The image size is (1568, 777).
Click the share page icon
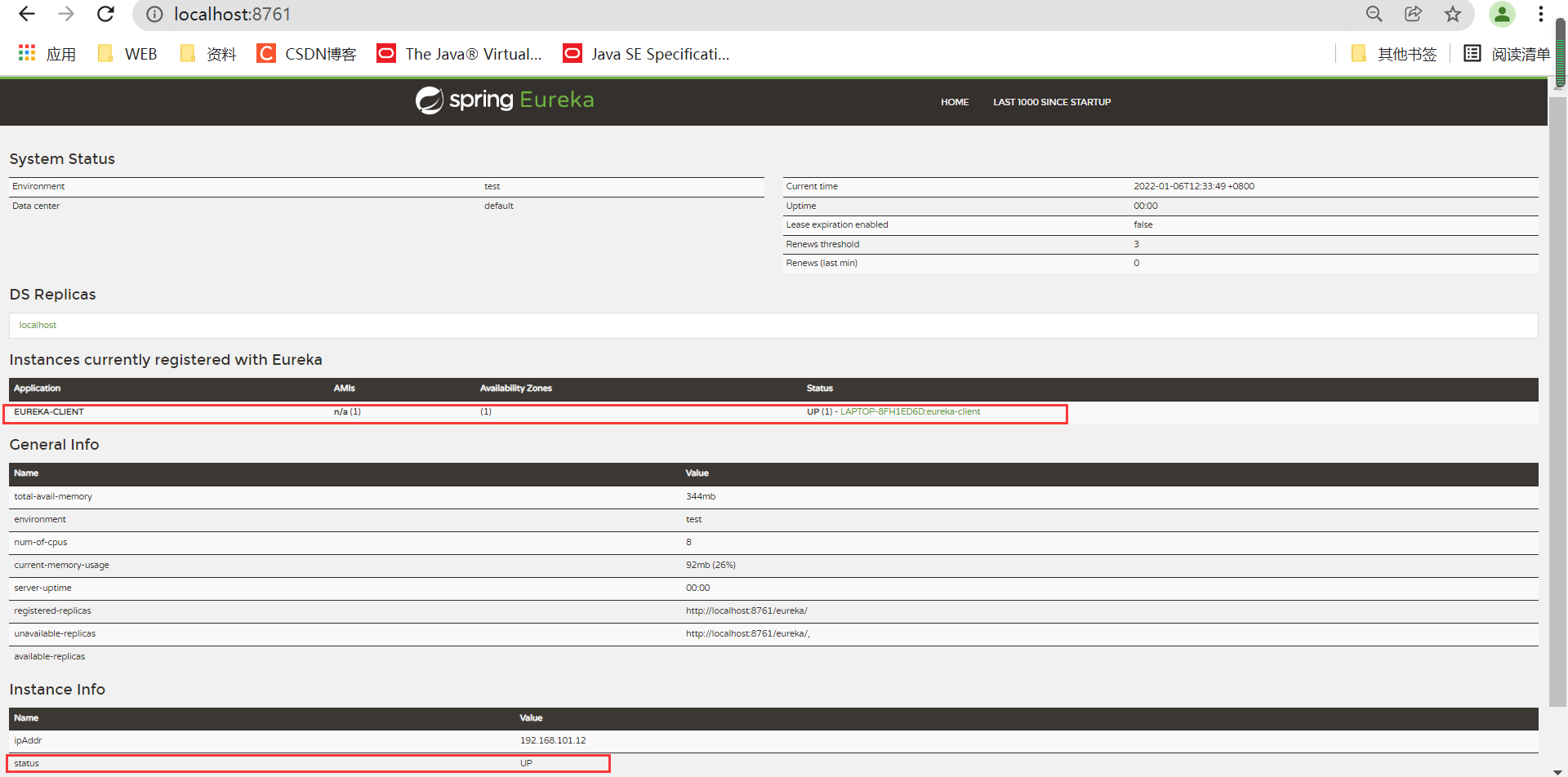tap(1414, 14)
